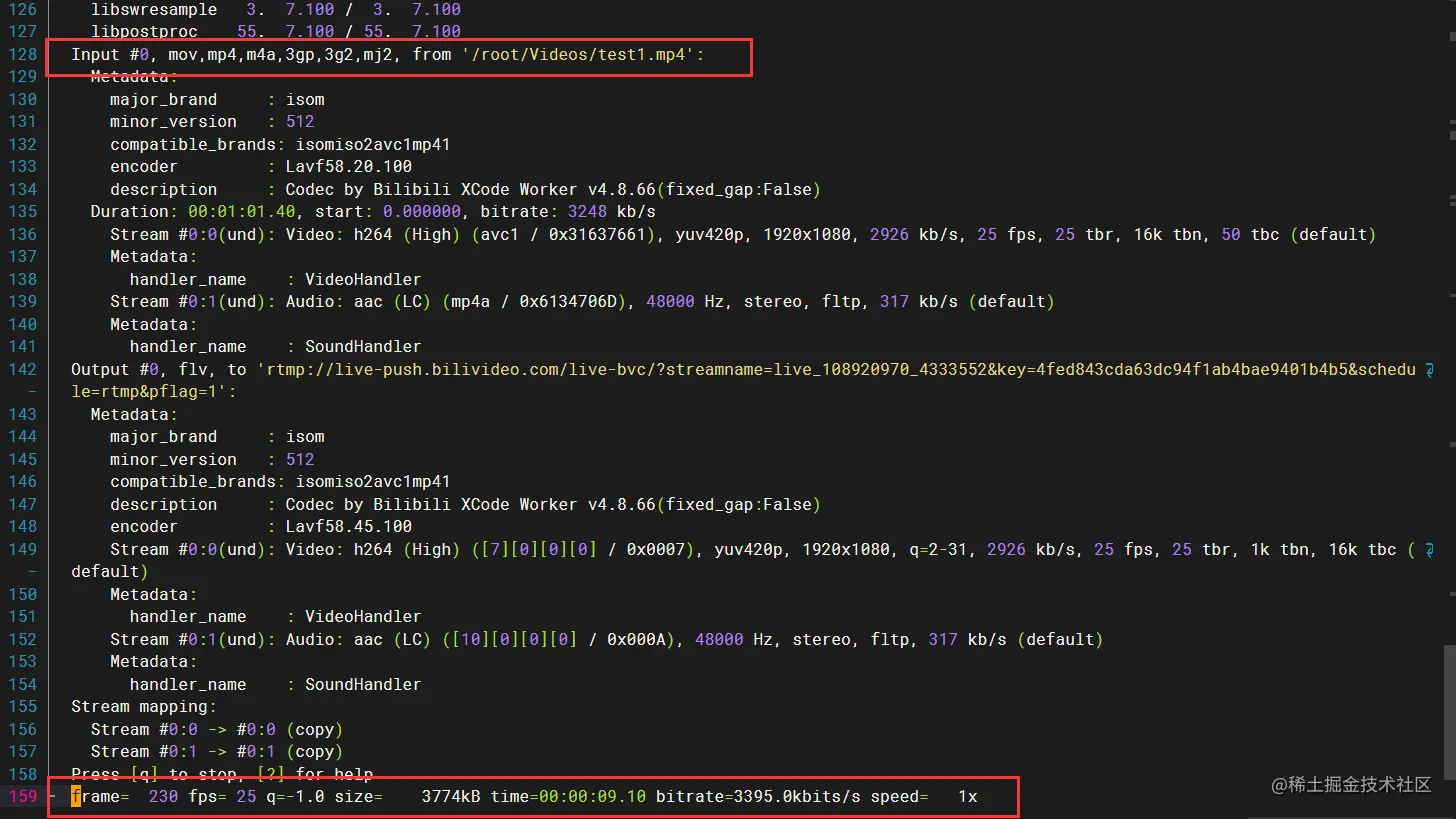1456x819 pixels.
Task: Click the encoder value 'Lavf58.45.100'
Action: pyautogui.click(x=349, y=527)
